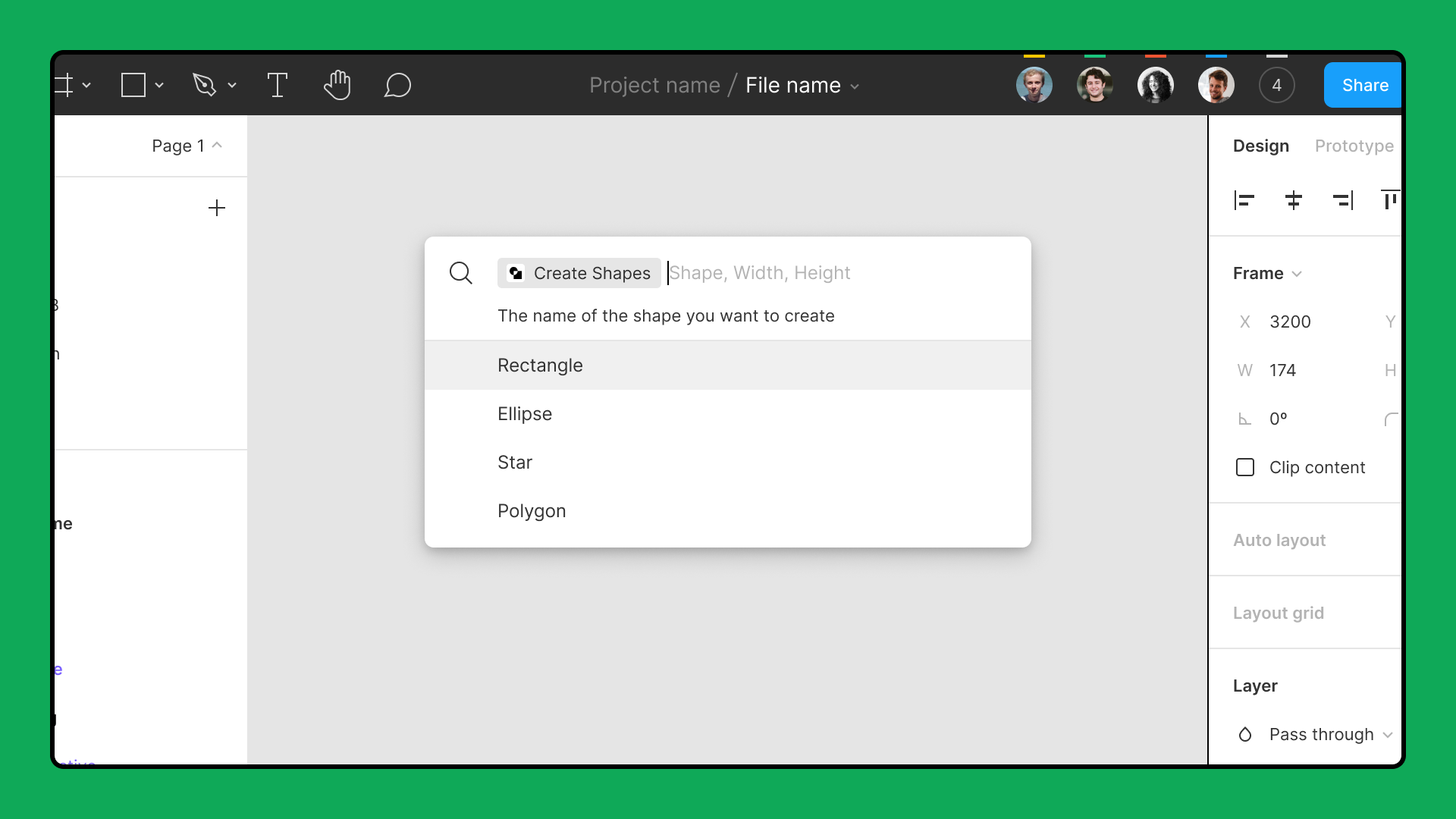Choose Polygon from the shape list
The height and width of the screenshot is (819, 1456).
click(728, 511)
